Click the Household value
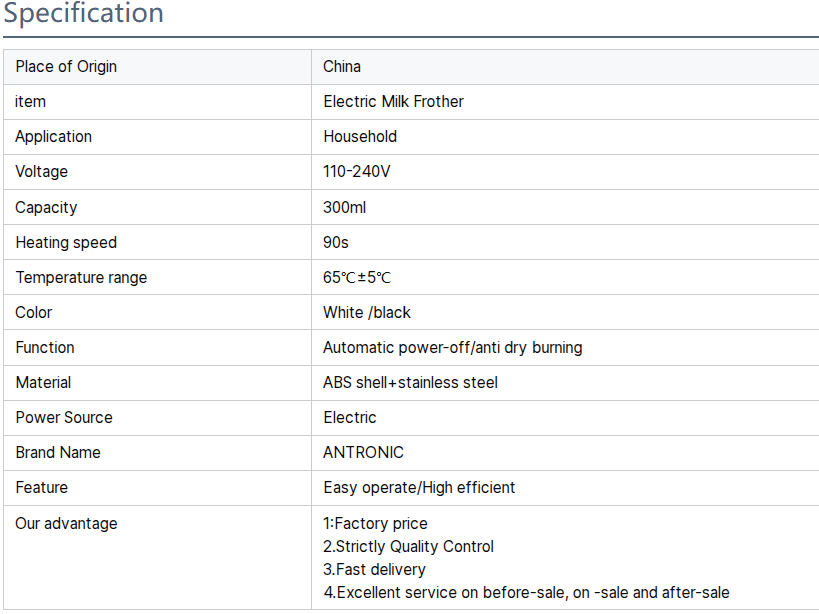 point(360,137)
